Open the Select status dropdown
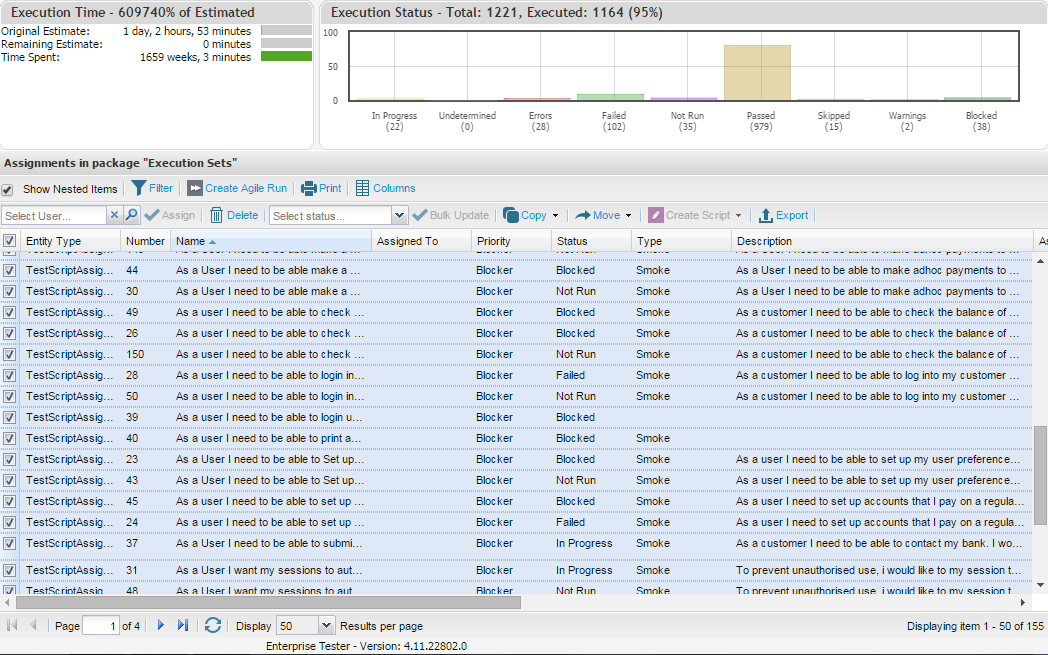The image size is (1048, 655). coord(400,215)
